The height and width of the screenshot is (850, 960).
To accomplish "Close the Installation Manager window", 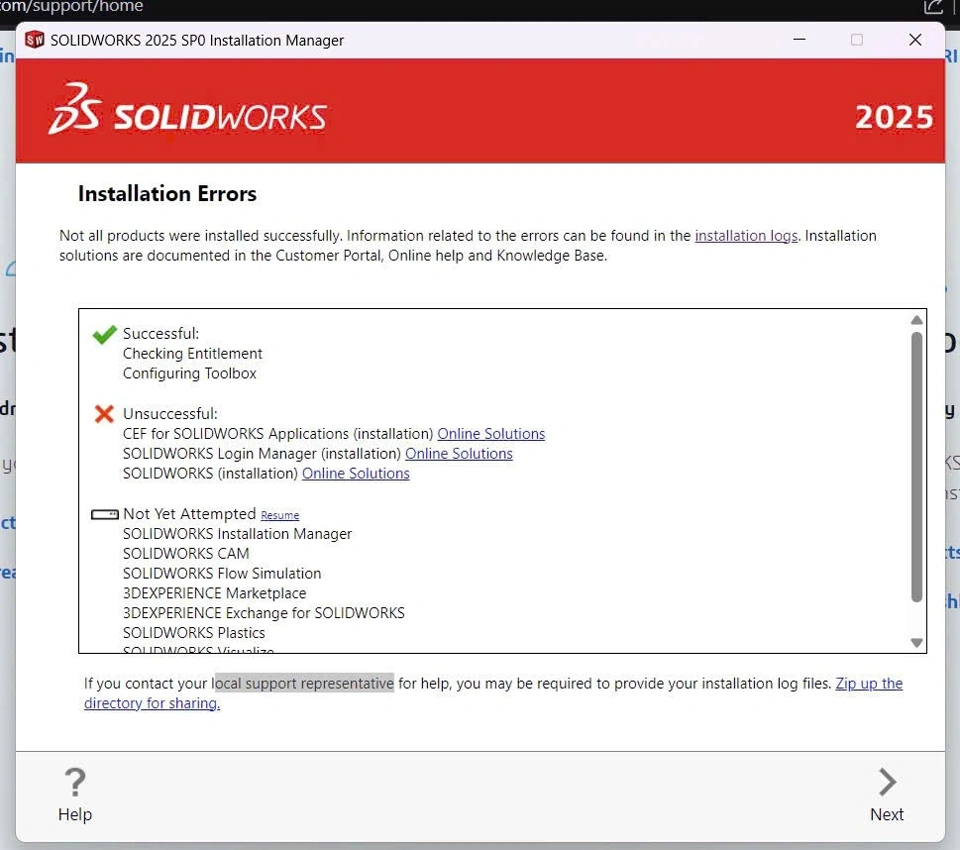I will 915,40.
